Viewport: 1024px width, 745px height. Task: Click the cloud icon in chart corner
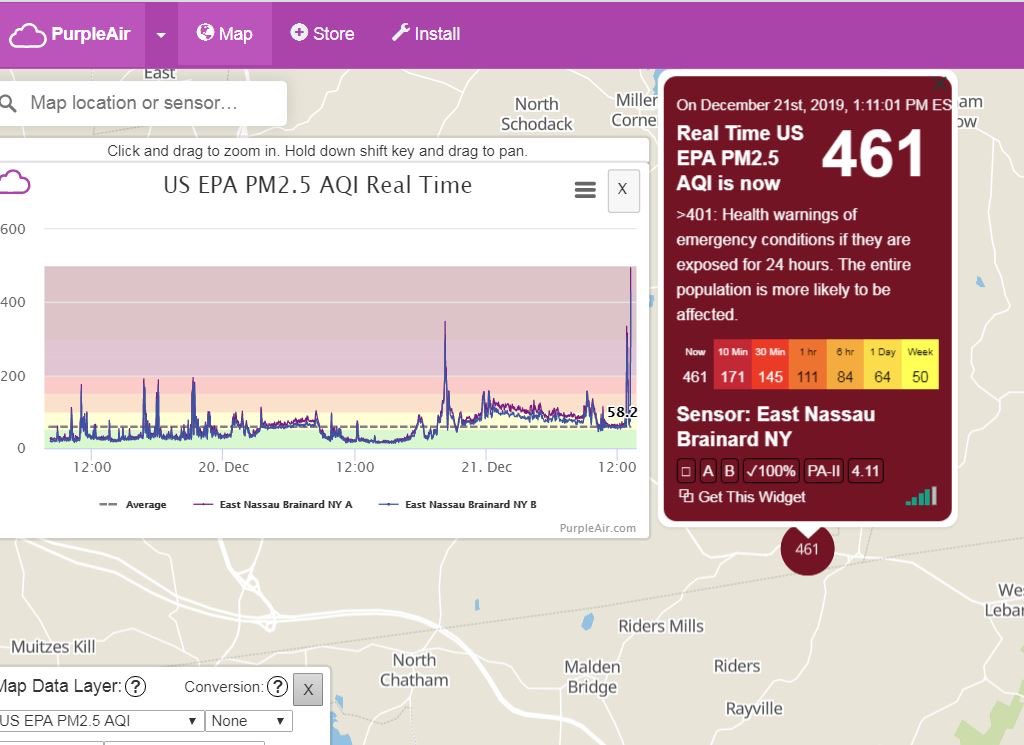14,183
